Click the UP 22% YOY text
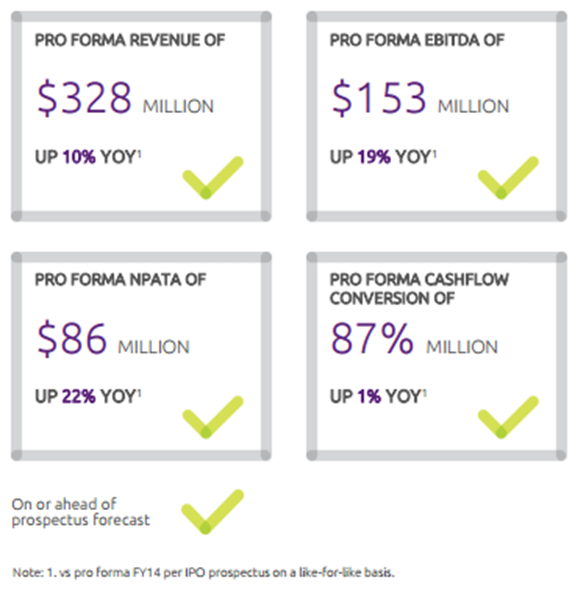The image size is (586, 594). click(88, 397)
